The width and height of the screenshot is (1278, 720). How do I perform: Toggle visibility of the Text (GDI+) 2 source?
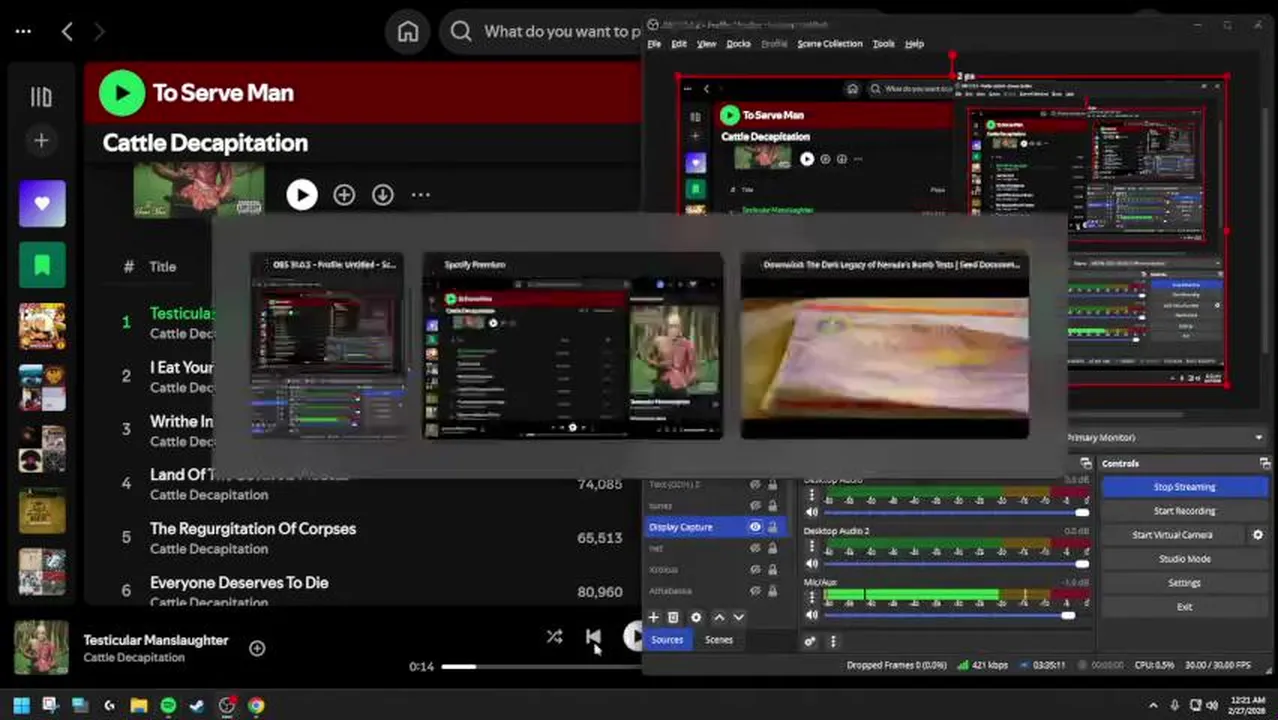pyautogui.click(x=755, y=485)
